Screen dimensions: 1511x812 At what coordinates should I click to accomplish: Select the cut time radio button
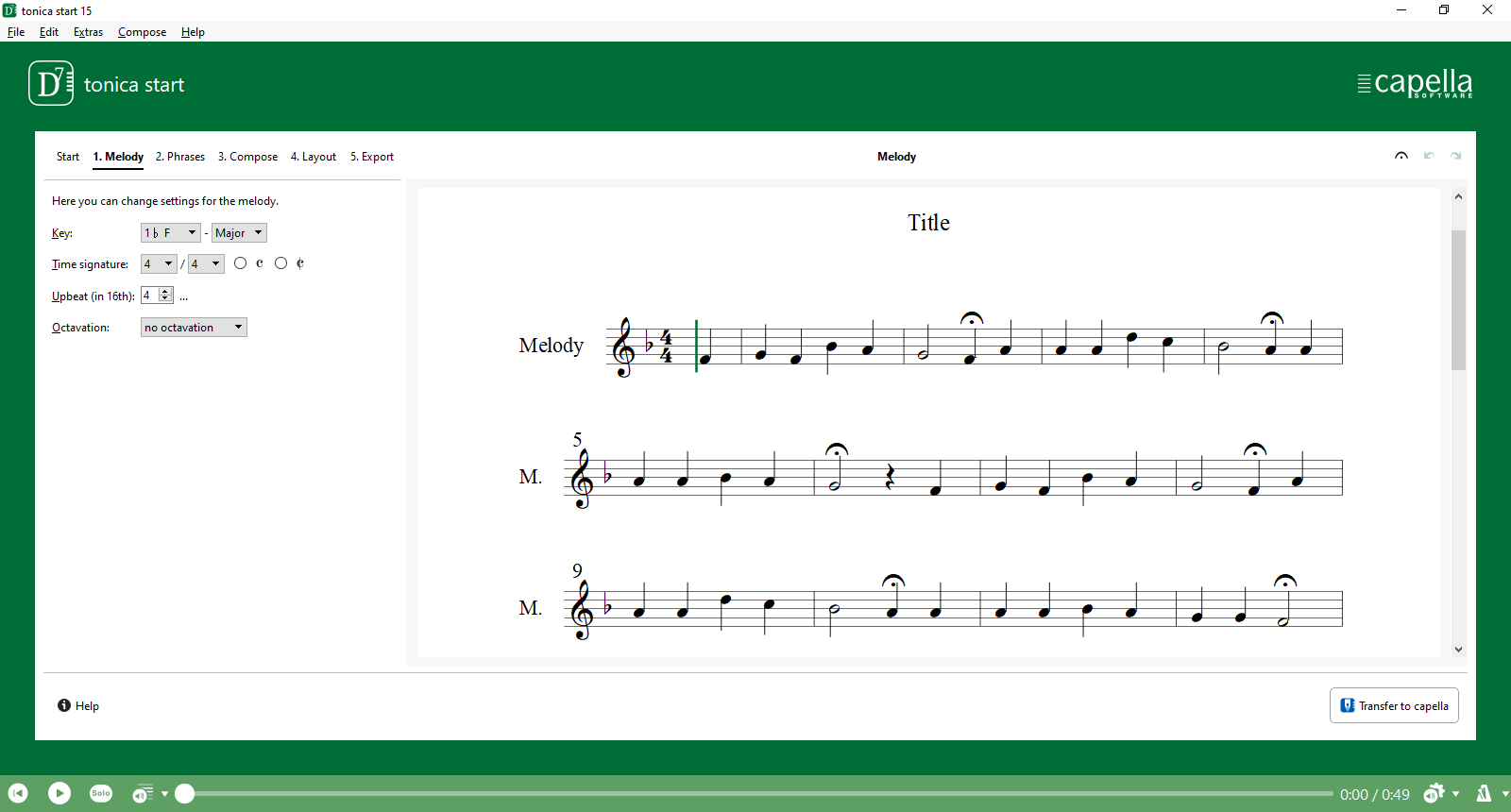[x=280, y=263]
